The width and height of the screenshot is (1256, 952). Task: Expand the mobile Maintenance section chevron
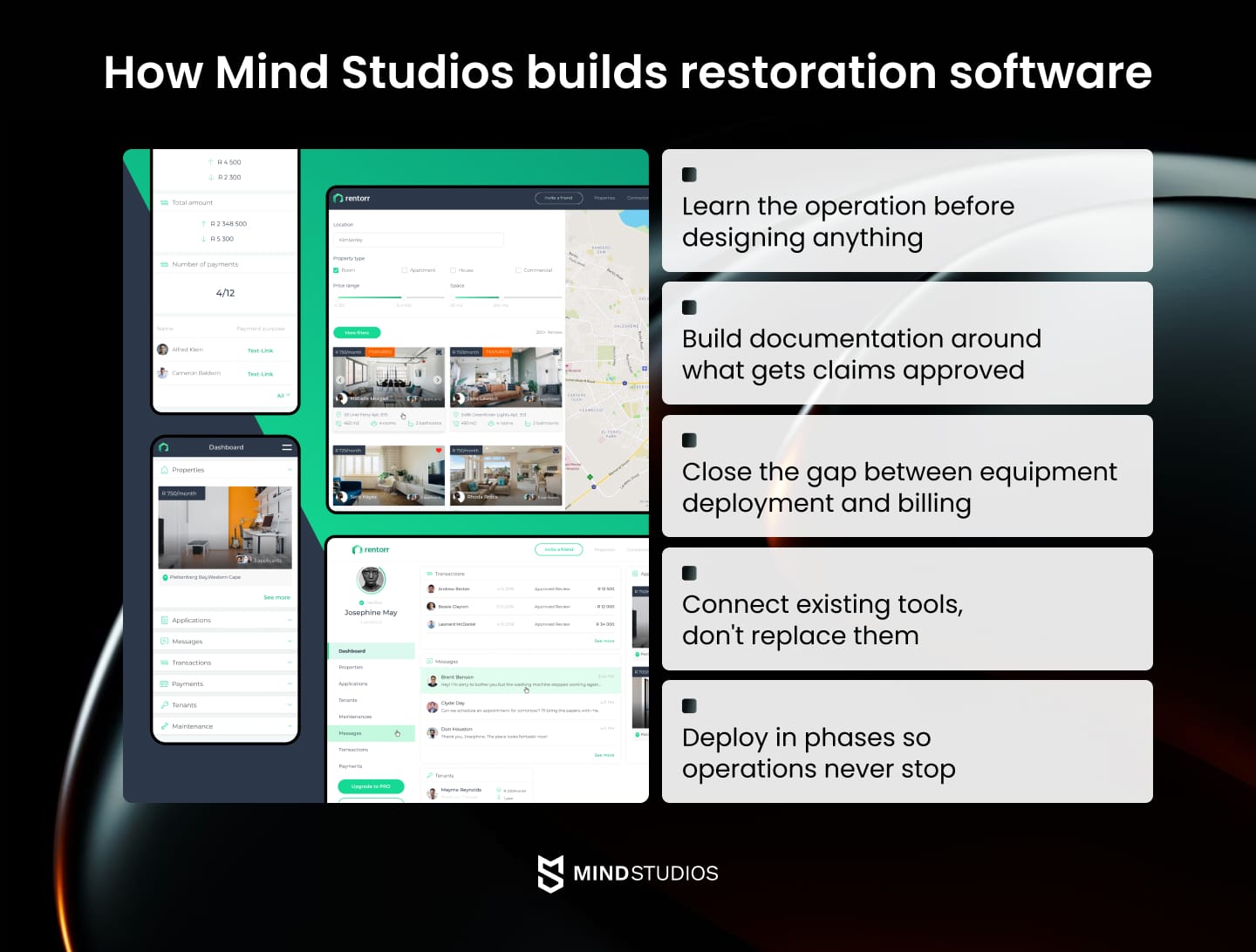click(x=289, y=726)
